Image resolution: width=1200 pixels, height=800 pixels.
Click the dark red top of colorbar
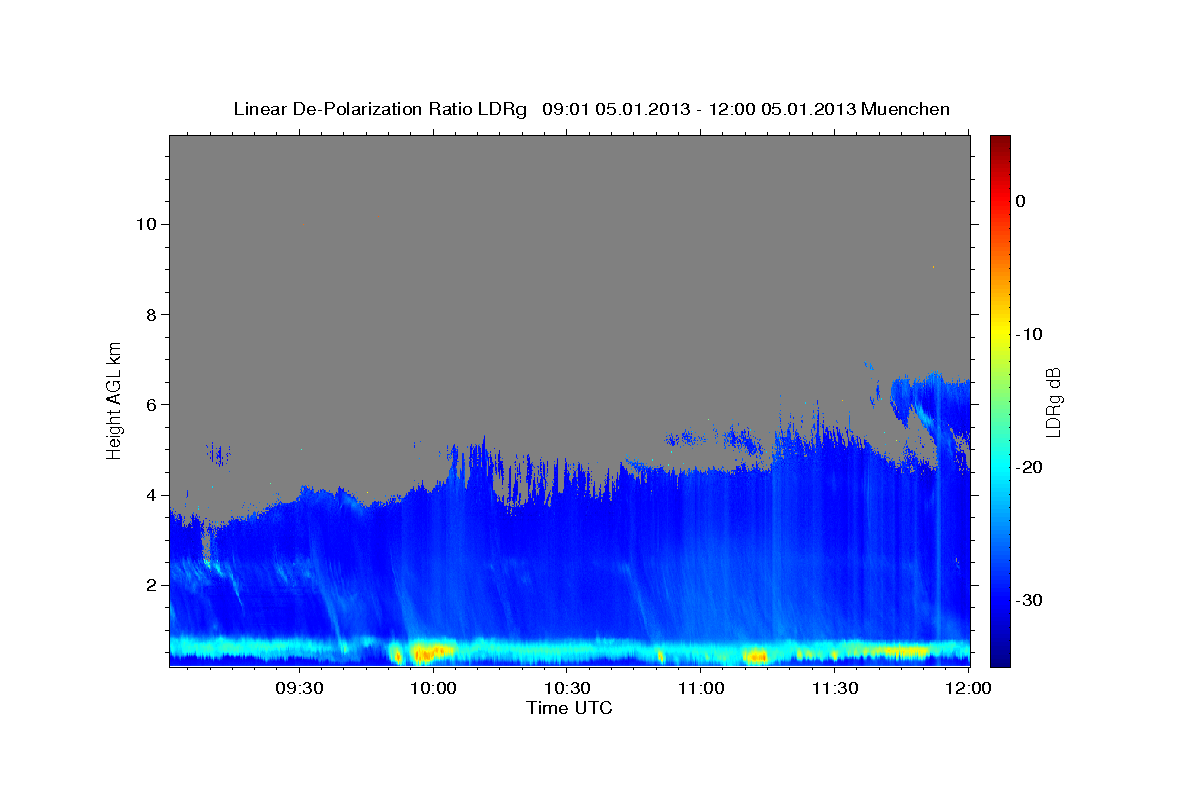1000,145
